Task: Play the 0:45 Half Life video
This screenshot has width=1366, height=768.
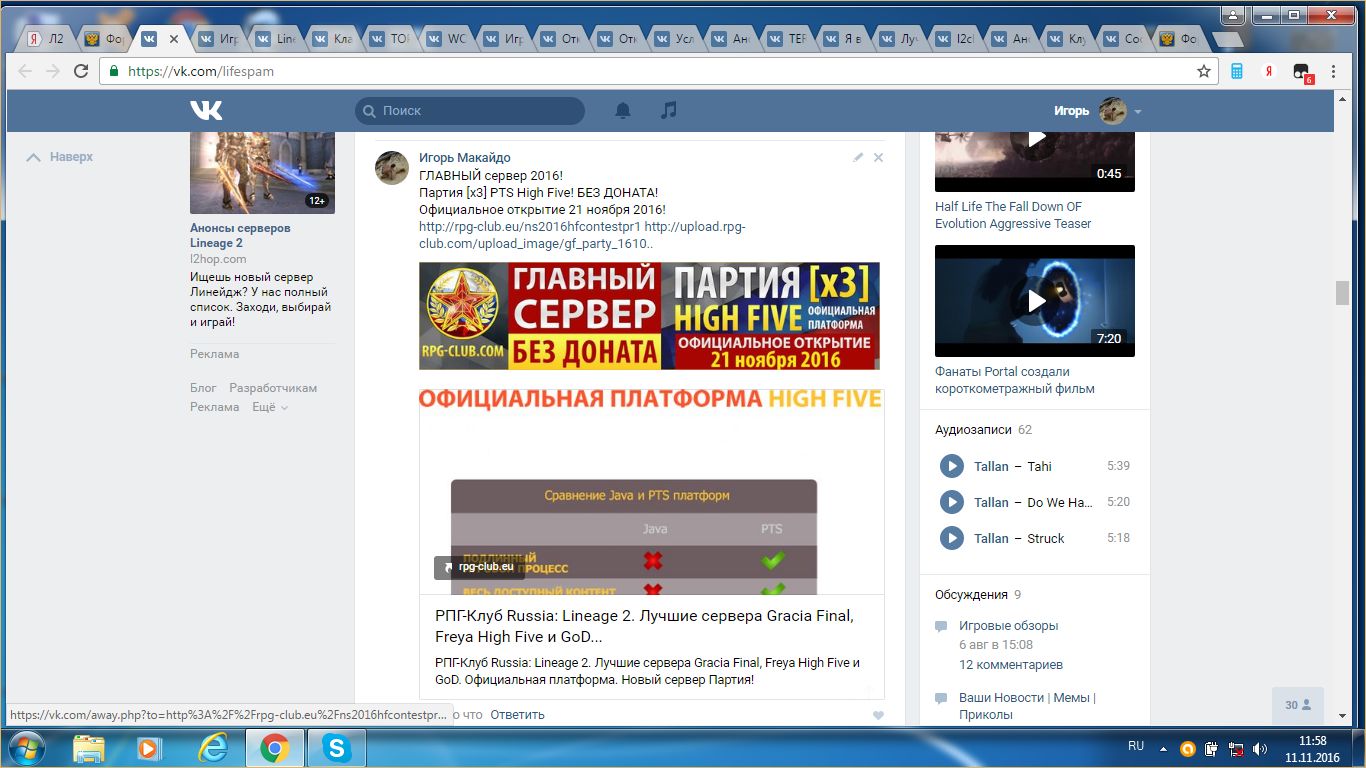Action: 1035,160
